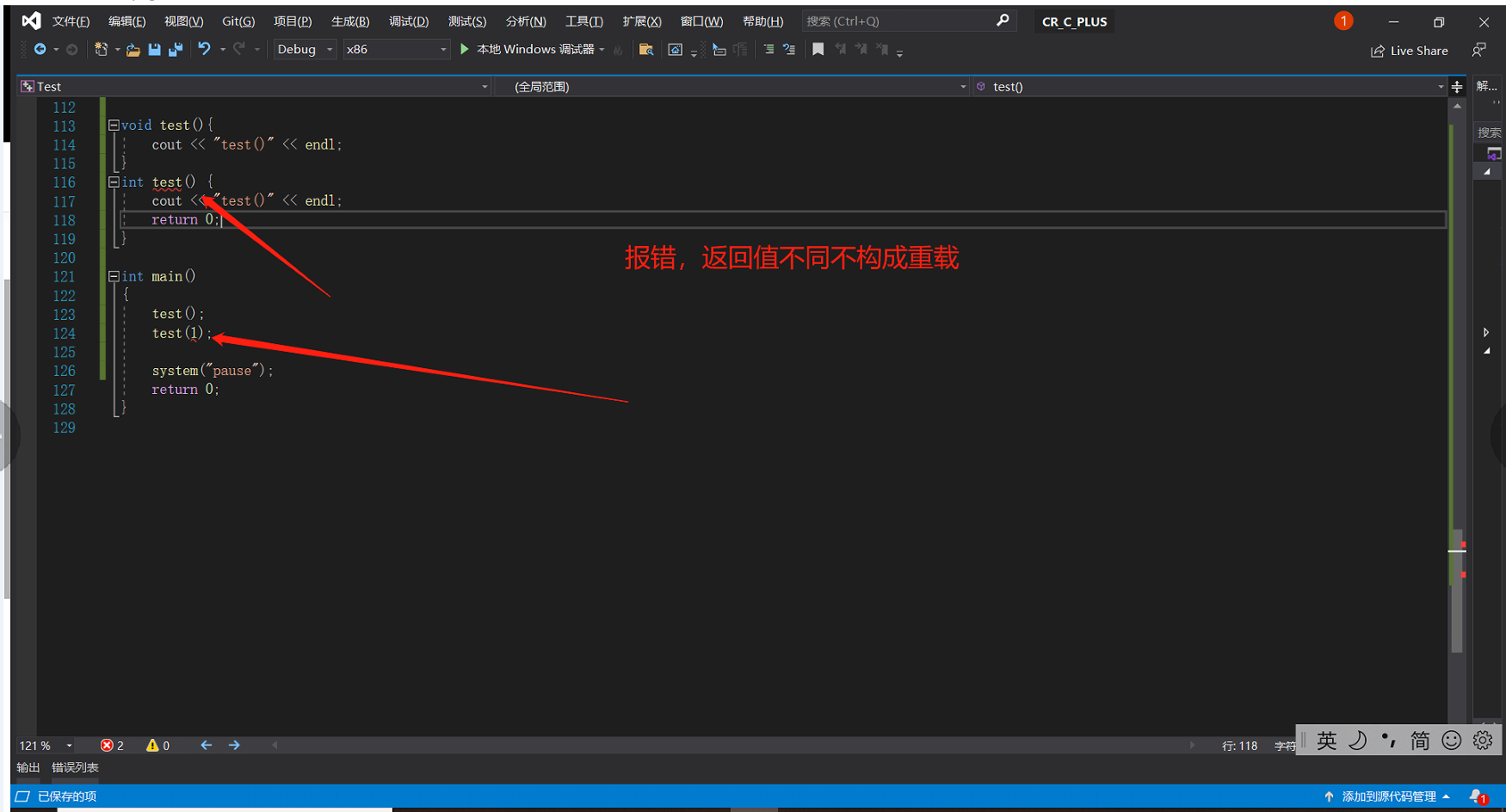Click the vertical scrollbar thumb in editor

click(x=1457, y=589)
